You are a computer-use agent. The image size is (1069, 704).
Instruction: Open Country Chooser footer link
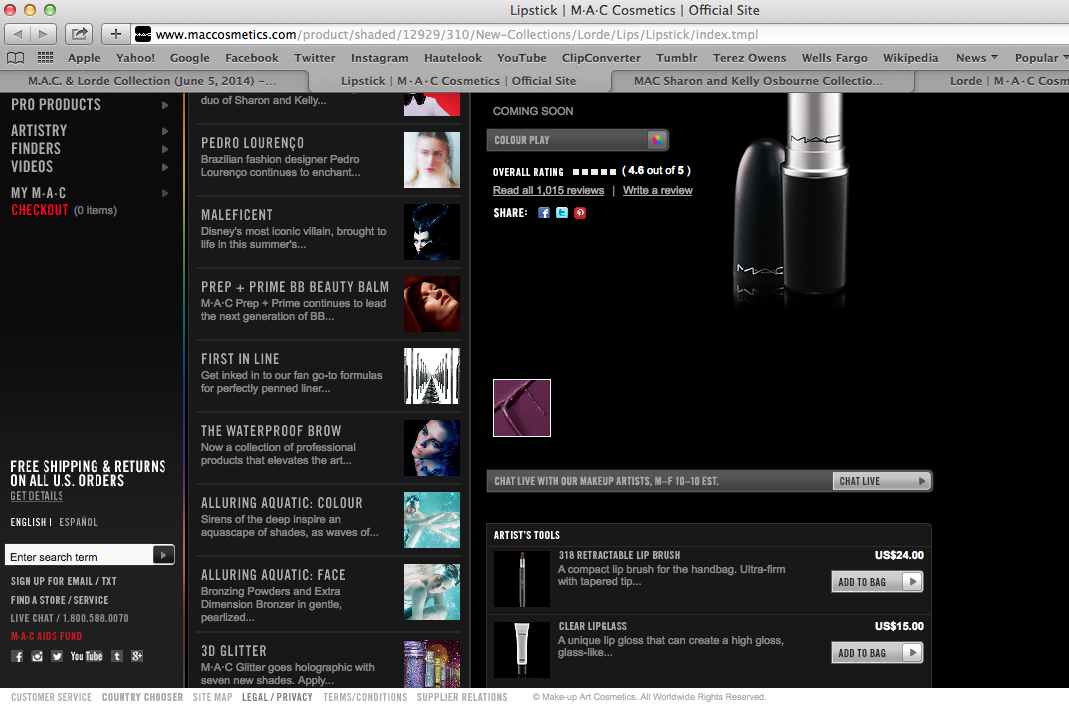142,697
